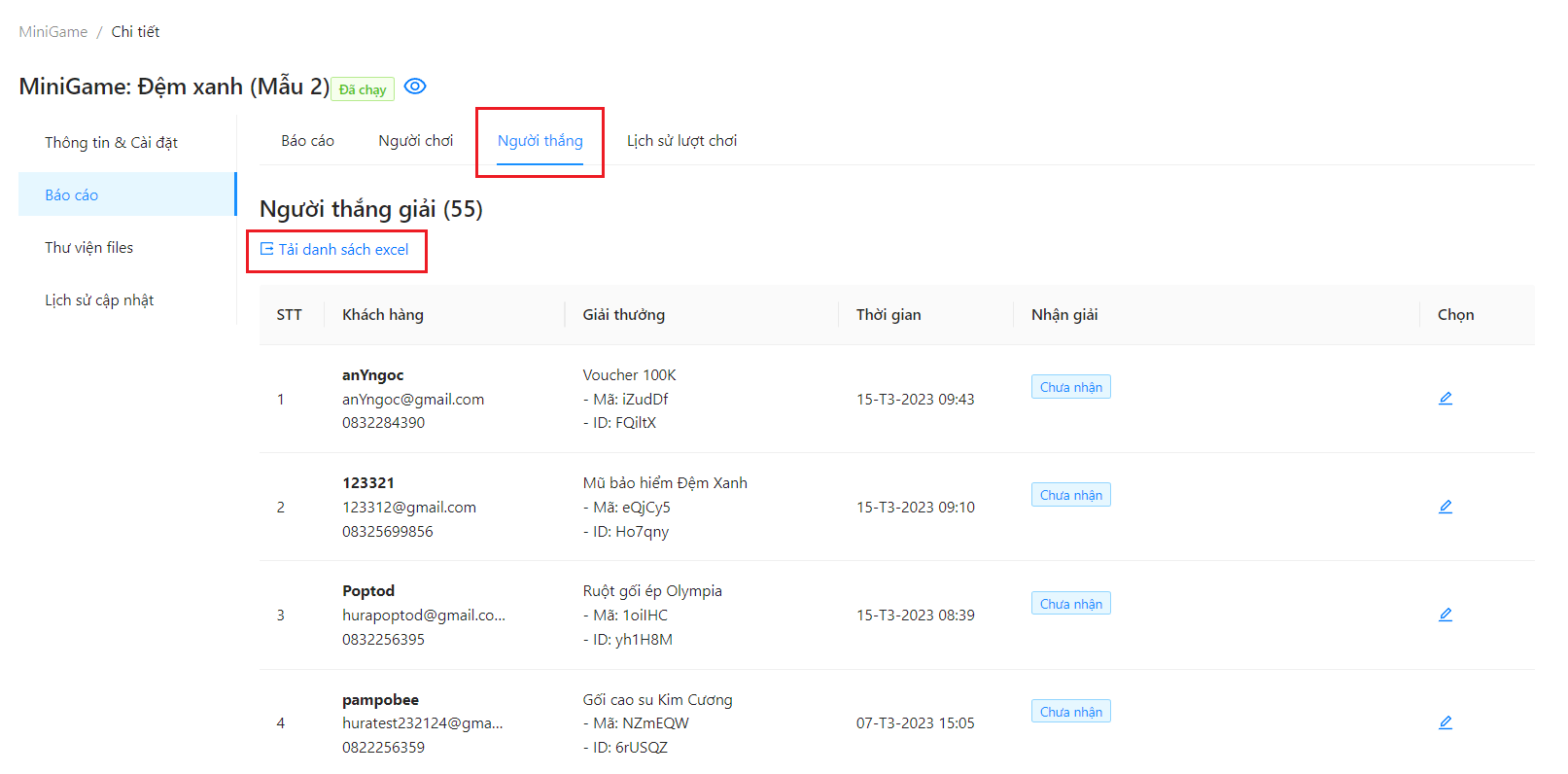Click Chưa nhận status tag for Poptod
This screenshot has width=1568, height=774.
[1070, 604]
